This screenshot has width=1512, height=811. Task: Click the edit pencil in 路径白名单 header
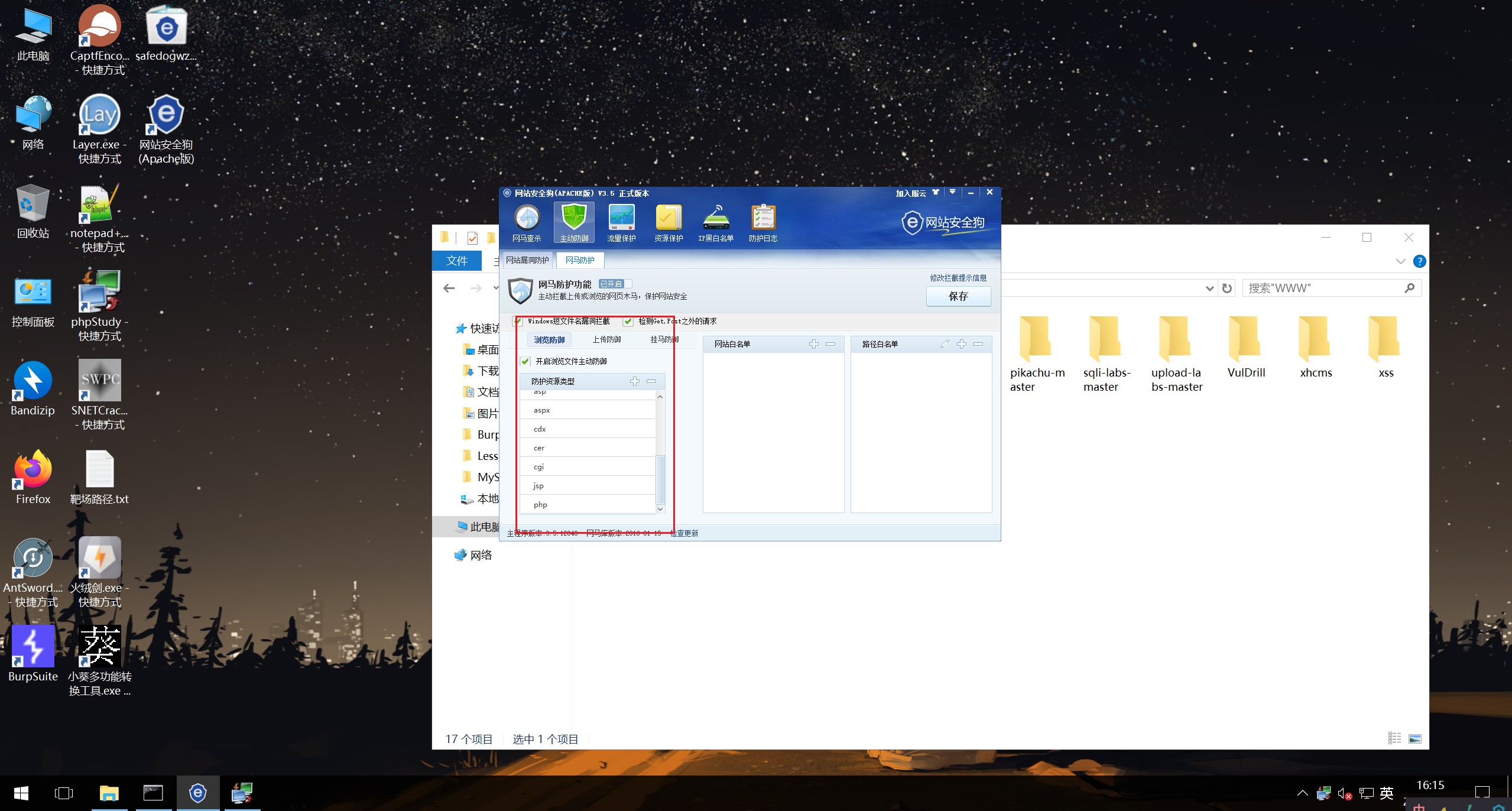(x=945, y=344)
